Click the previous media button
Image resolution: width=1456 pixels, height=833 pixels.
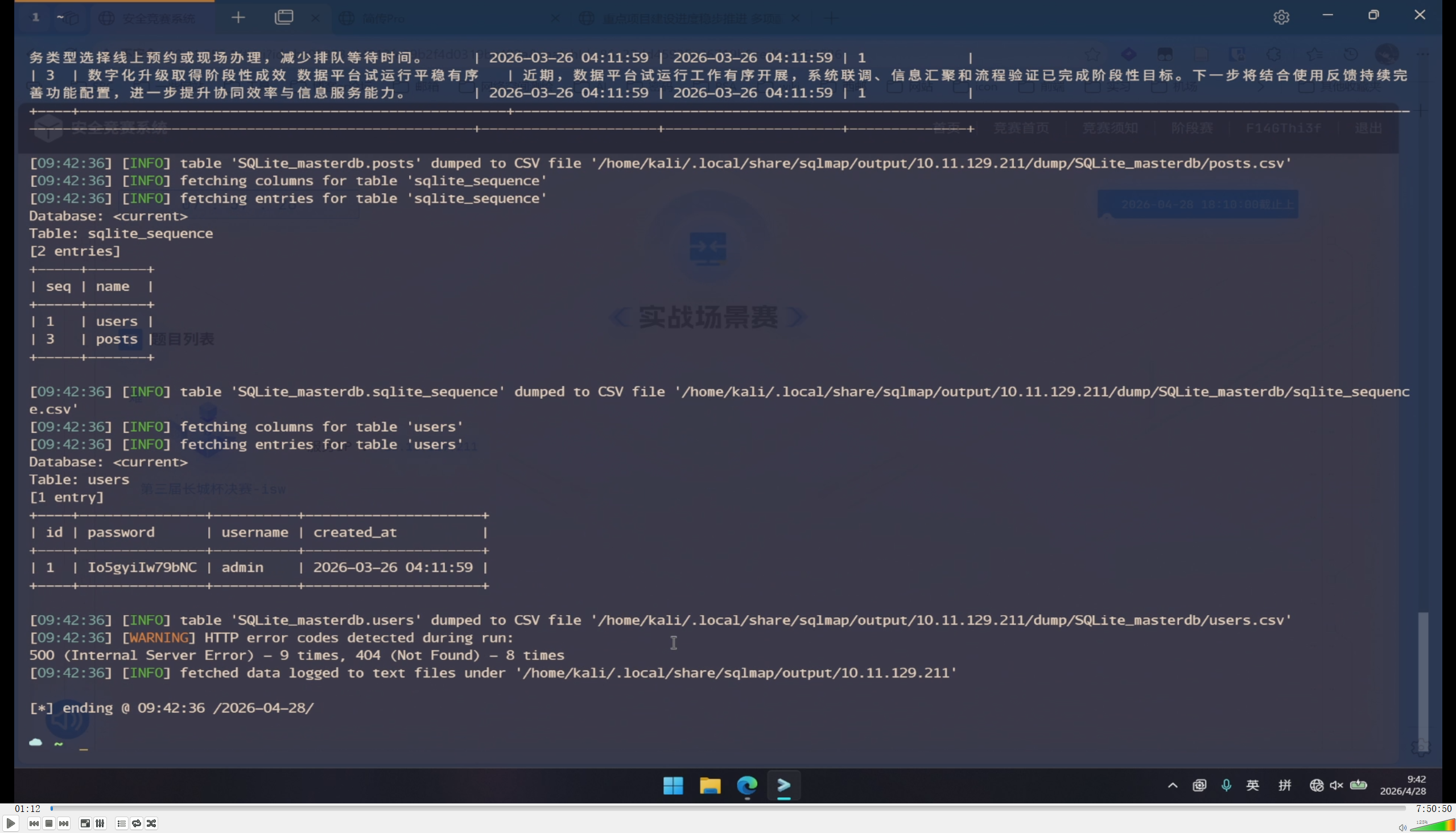34,823
